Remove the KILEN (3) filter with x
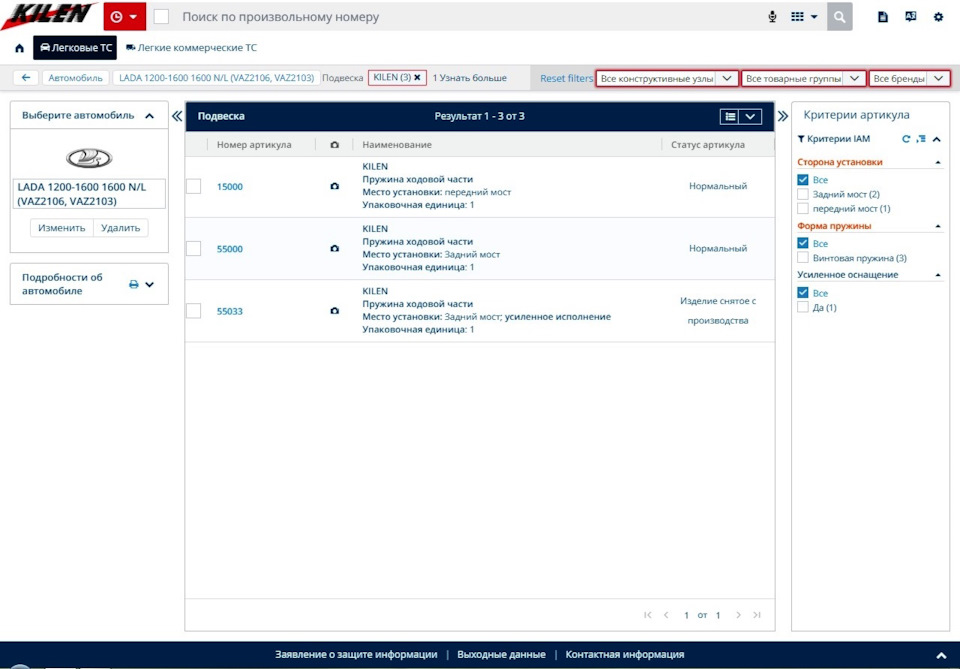The image size is (960, 669). point(417,78)
